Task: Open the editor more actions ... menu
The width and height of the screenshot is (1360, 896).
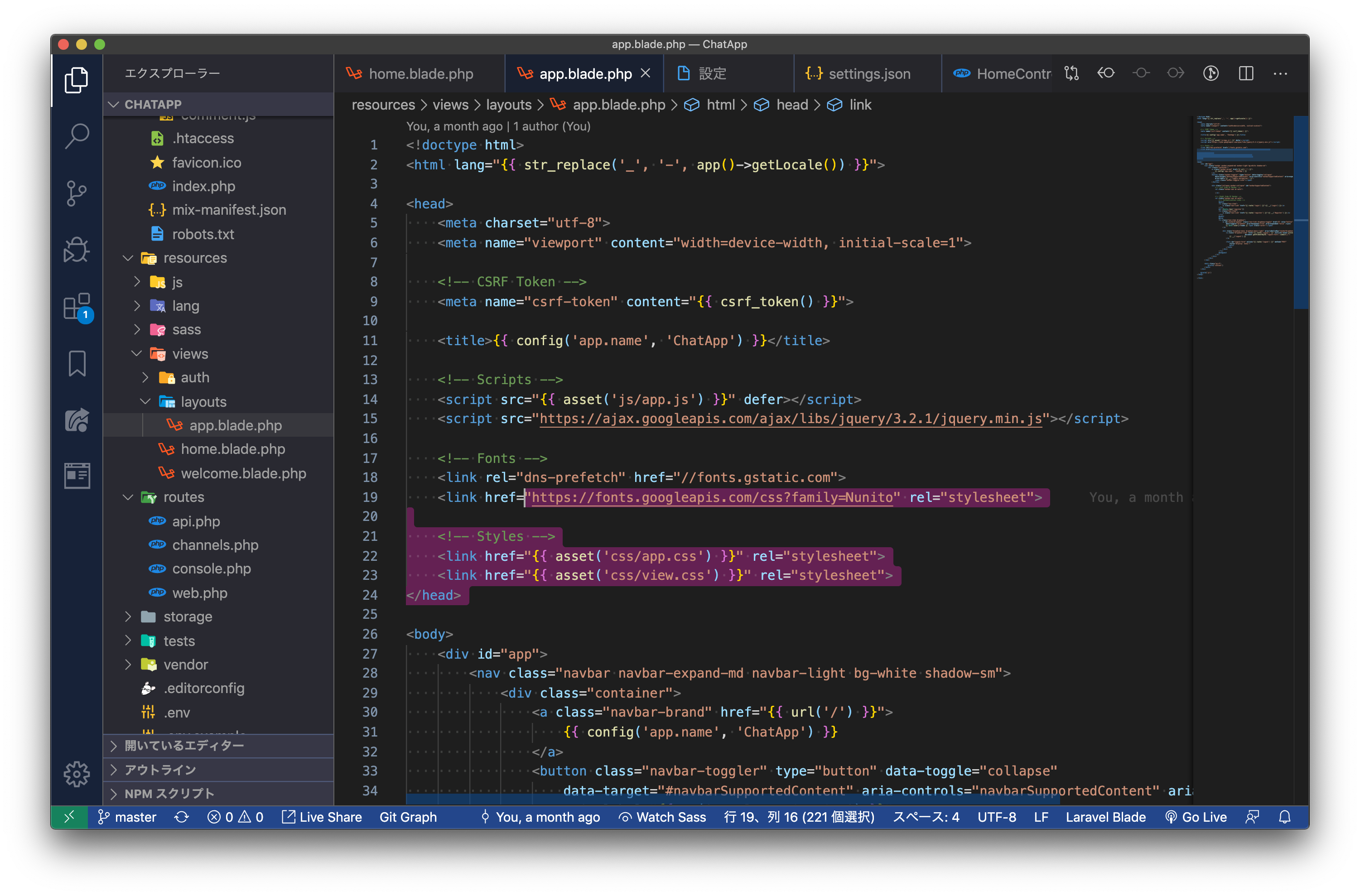Action: pyautogui.click(x=1280, y=73)
